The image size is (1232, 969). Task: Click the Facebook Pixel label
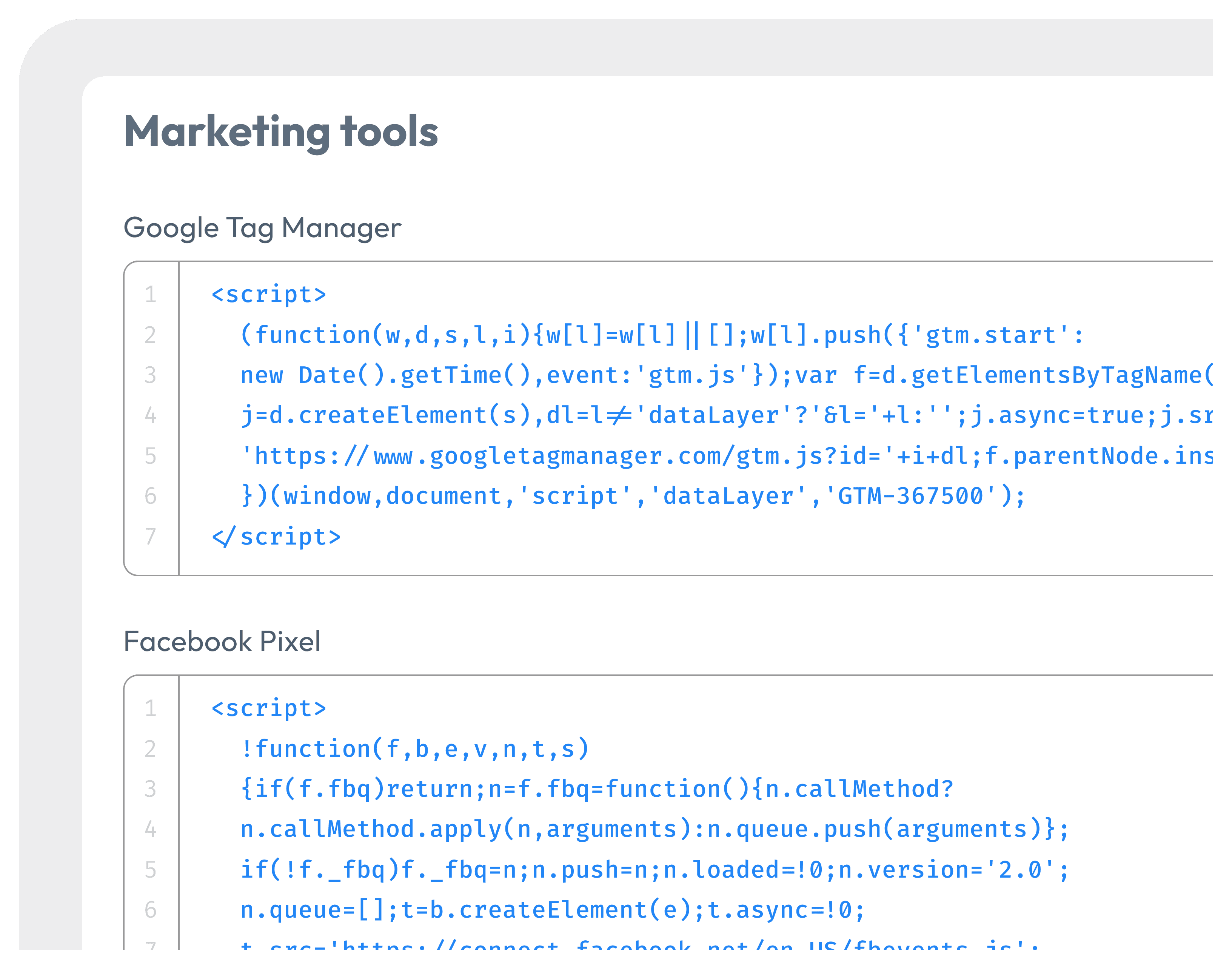point(222,642)
